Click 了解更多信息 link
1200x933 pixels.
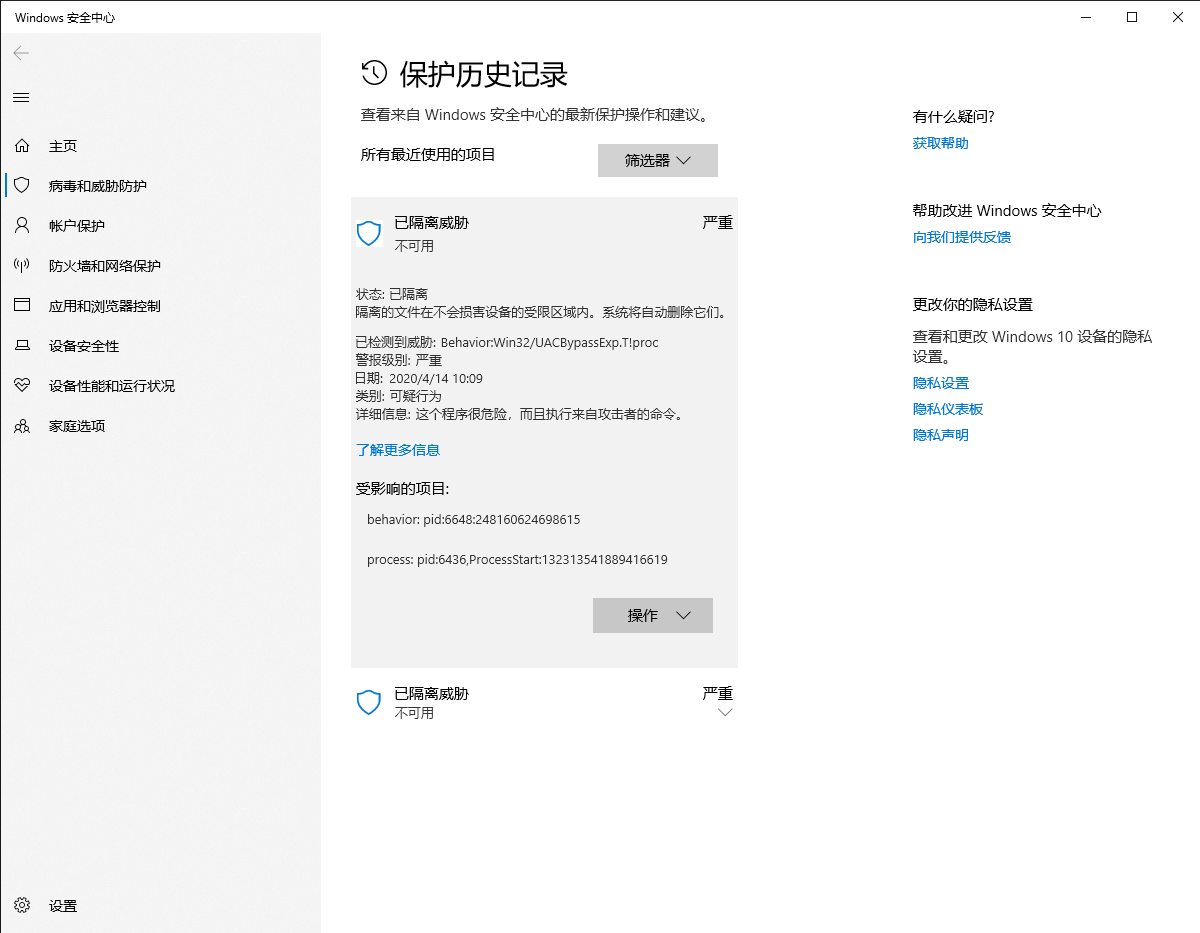pyautogui.click(x=398, y=450)
